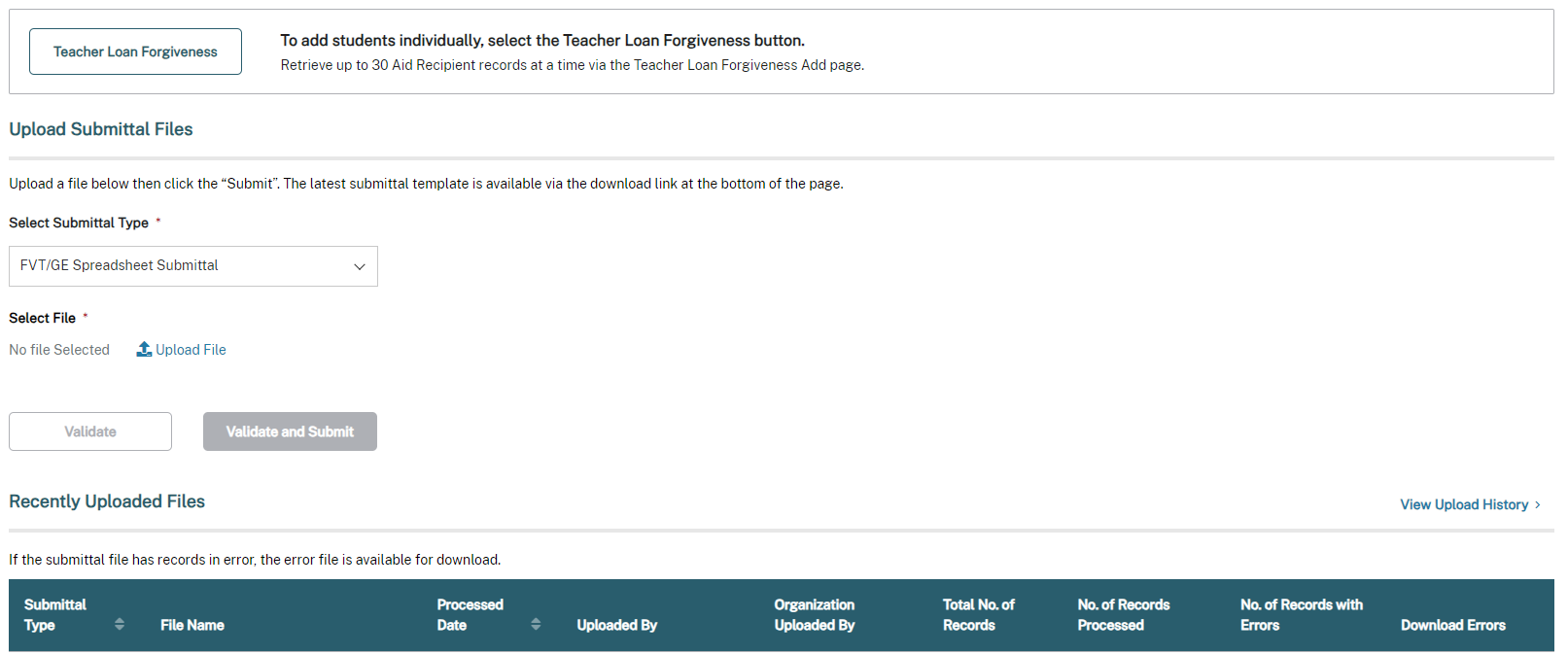This screenshot has width=1568, height=654.
Task: Click the Upload File link text
Action: point(191,350)
